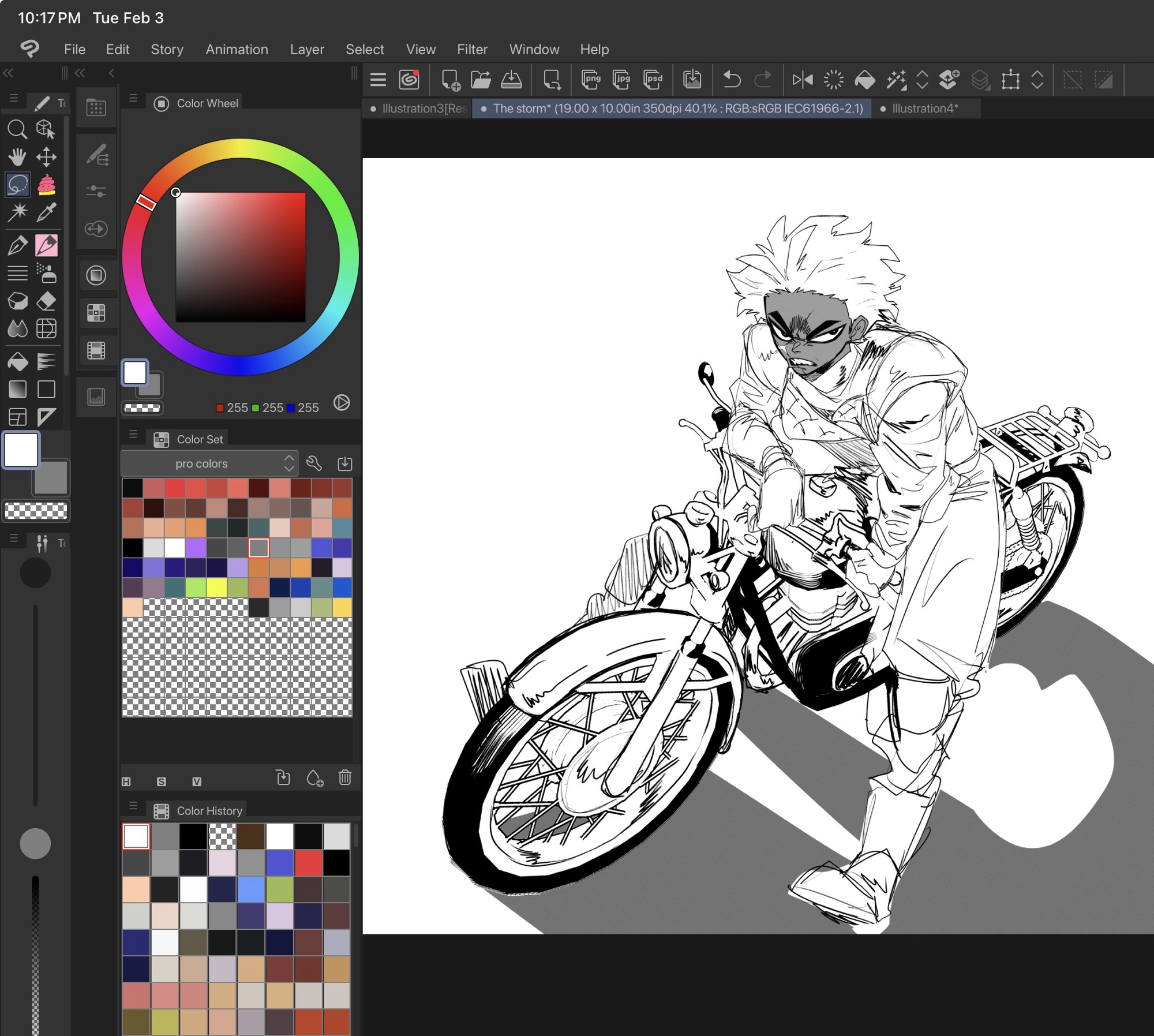Viewport: 1154px width, 1036px height.
Task: Click the Undo arrow in command bar
Action: [732, 80]
